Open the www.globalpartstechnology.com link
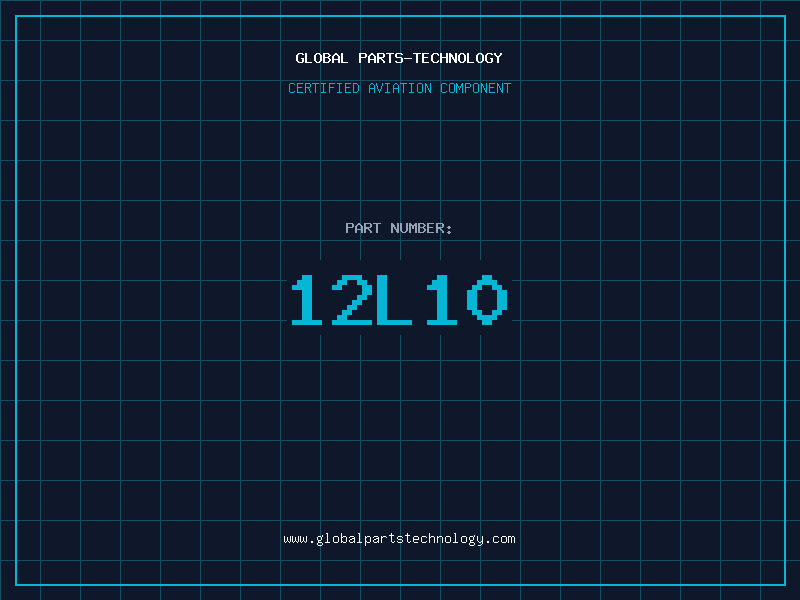This screenshot has height=600, width=800. pos(399,539)
